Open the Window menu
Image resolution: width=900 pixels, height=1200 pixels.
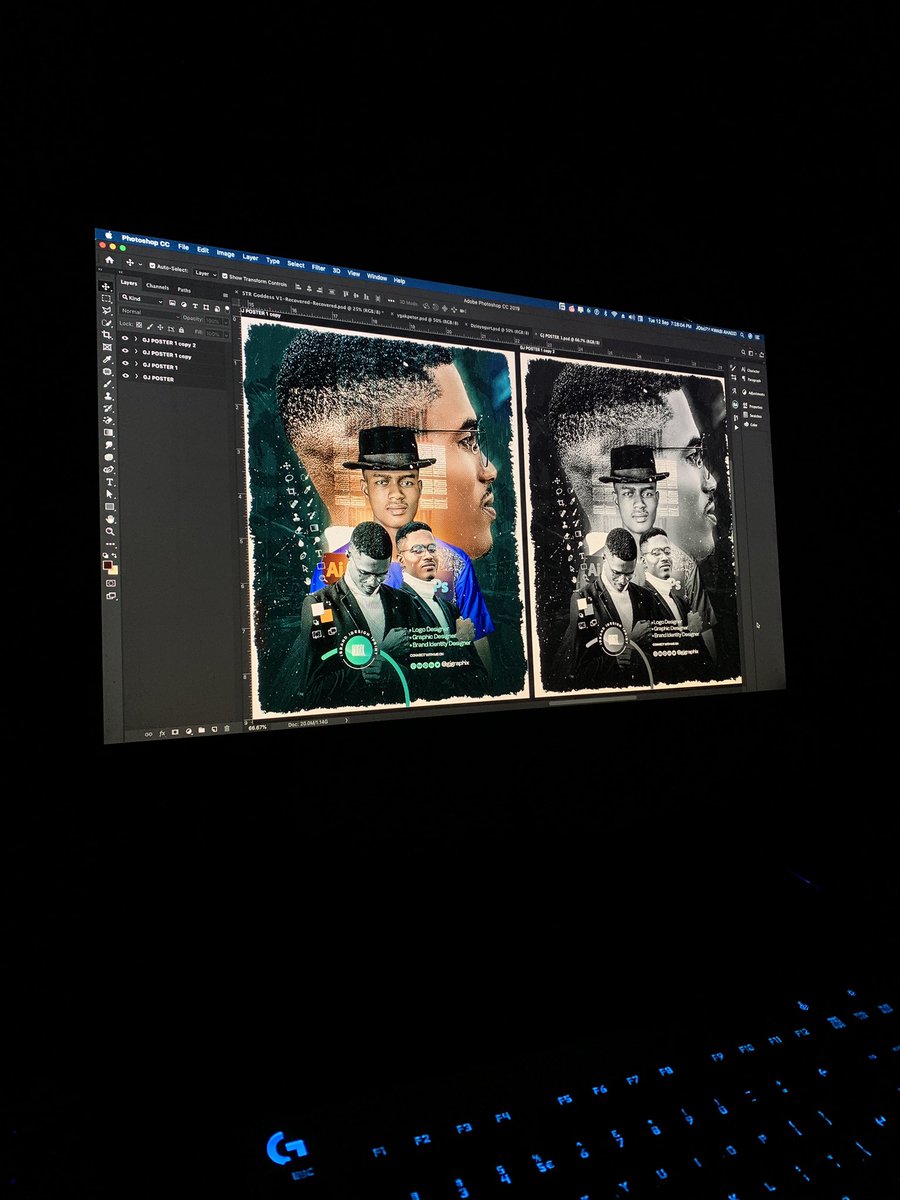377,277
